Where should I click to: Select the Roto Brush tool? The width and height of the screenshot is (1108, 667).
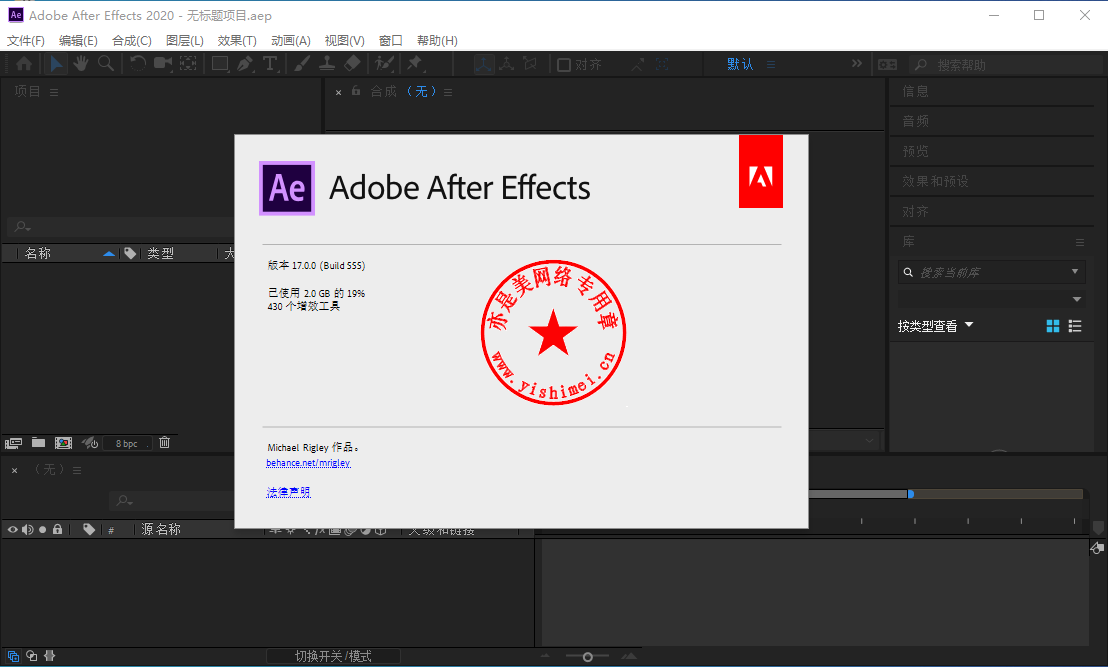point(384,64)
